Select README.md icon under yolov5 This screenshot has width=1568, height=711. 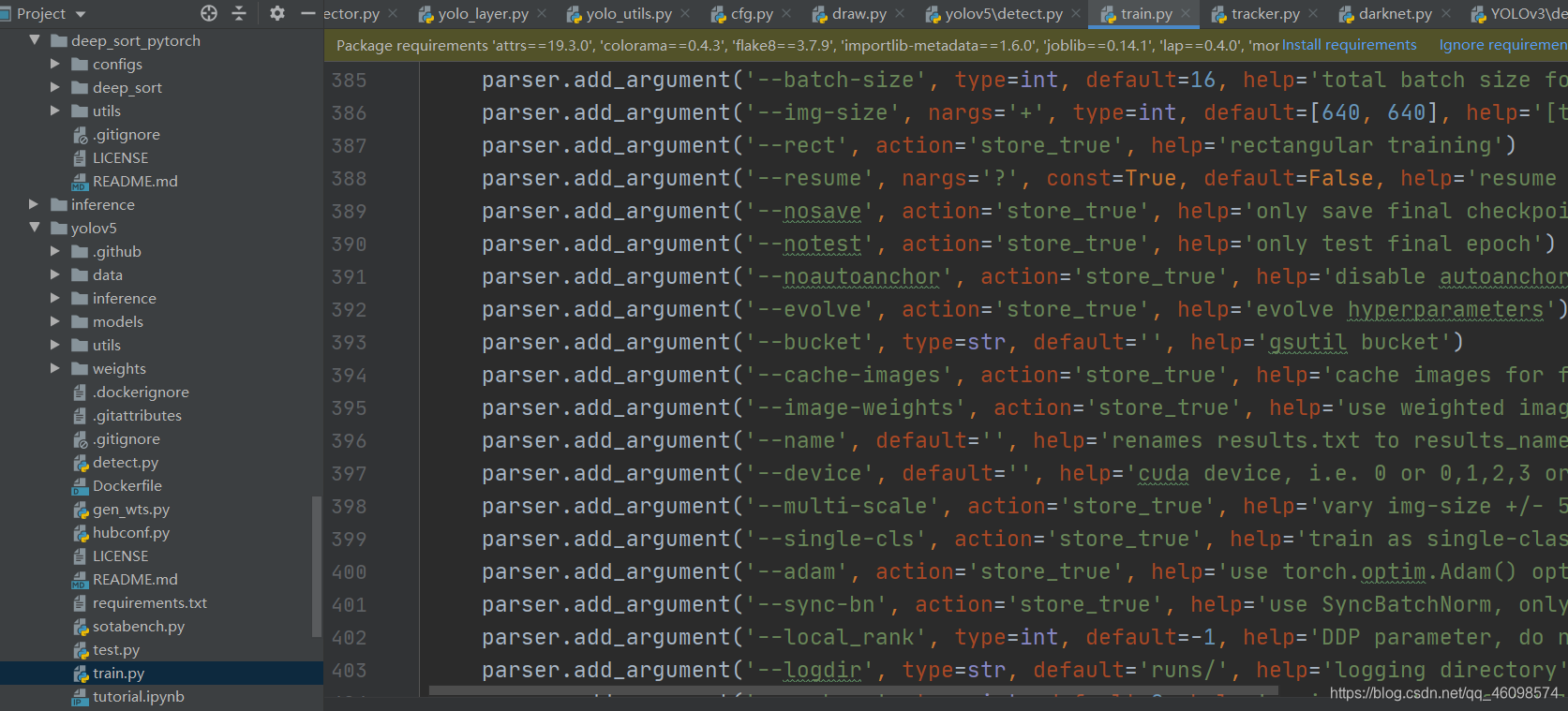tap(81, 580)
